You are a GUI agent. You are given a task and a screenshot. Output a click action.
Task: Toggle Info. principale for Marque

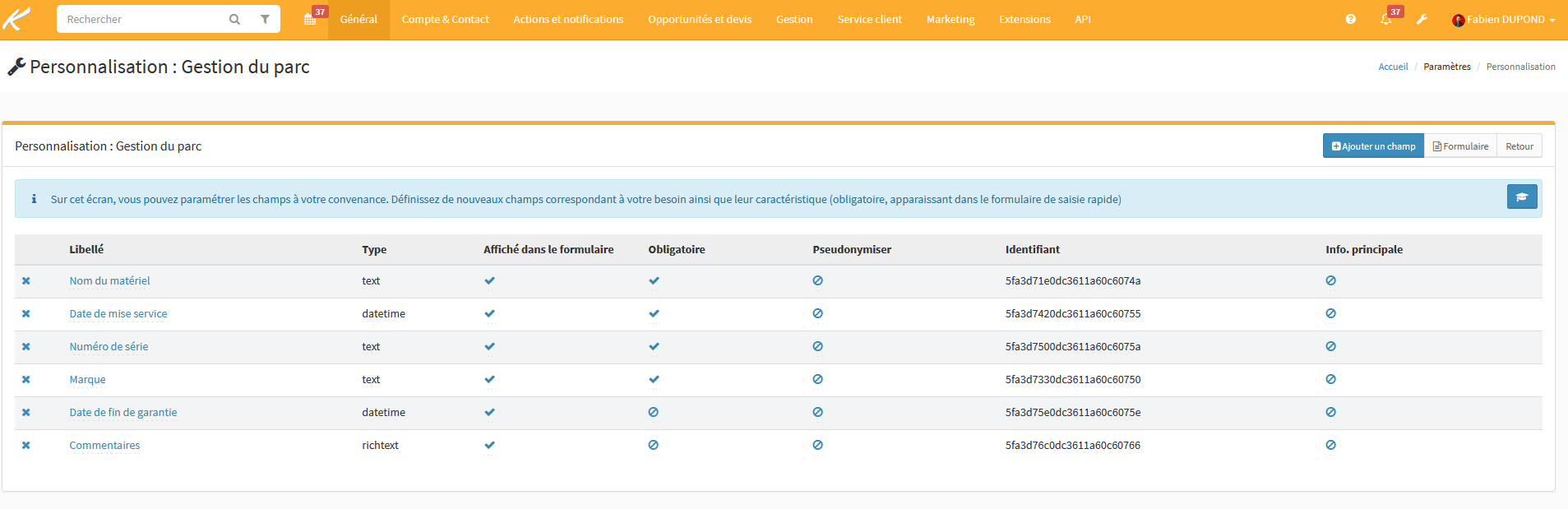(x=1330, y=379)
